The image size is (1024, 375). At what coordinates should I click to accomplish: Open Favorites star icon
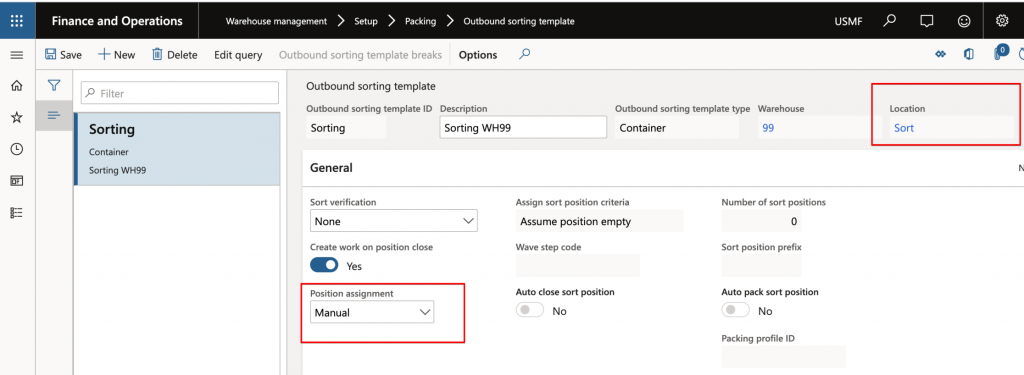(17, 117)
